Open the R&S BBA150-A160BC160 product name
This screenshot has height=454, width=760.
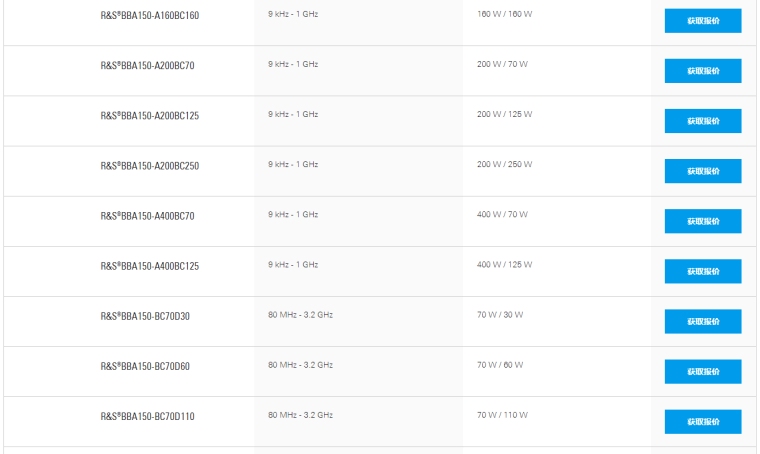pos(149,16)
